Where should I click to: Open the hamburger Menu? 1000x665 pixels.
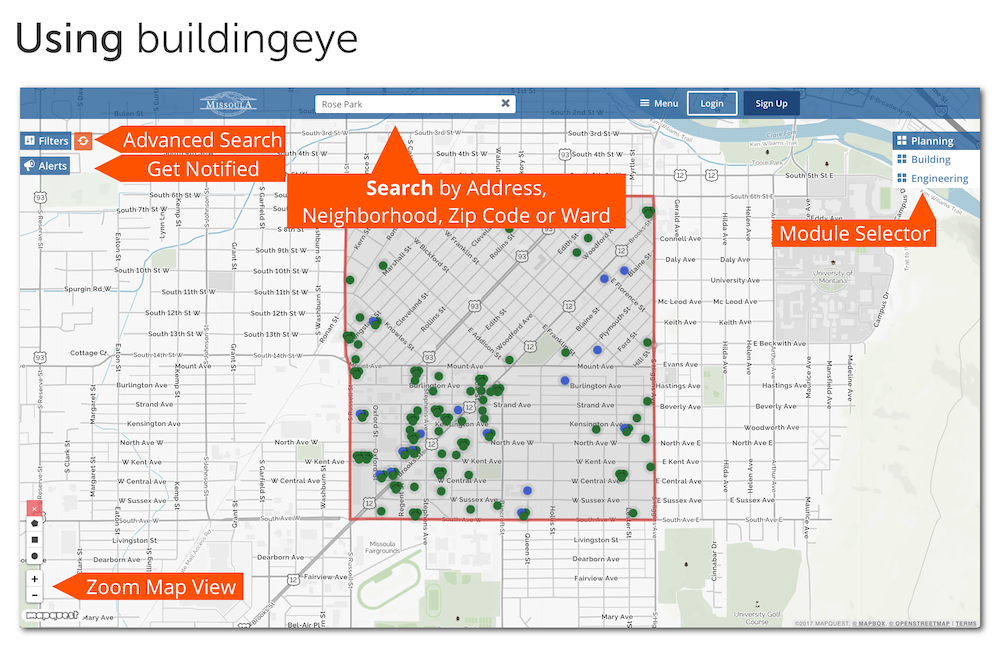click(659, 103)
